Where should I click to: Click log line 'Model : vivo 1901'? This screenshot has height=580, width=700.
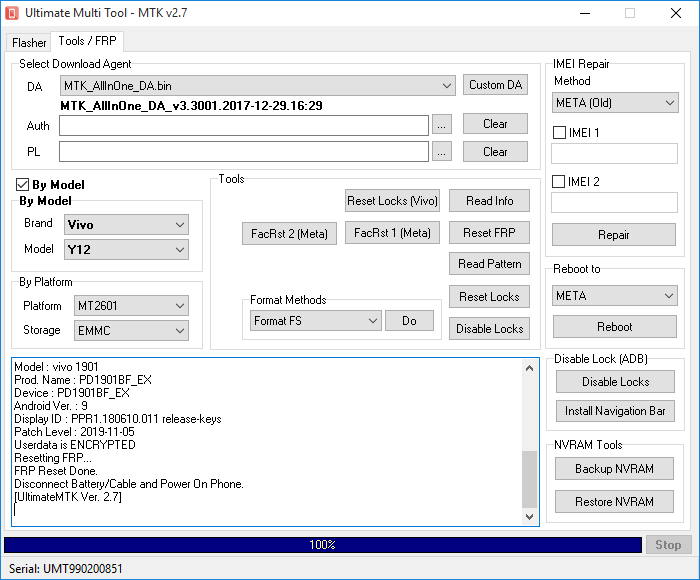click(x=56, y=367)
